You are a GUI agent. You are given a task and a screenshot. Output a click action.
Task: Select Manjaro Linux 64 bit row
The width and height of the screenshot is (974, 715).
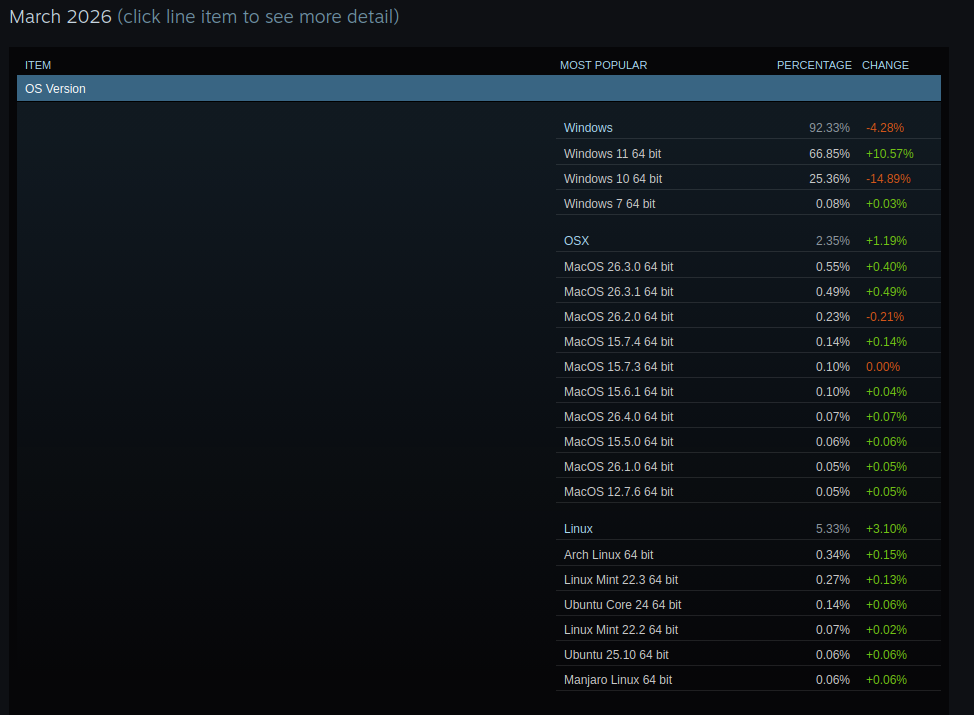point(748,680)
